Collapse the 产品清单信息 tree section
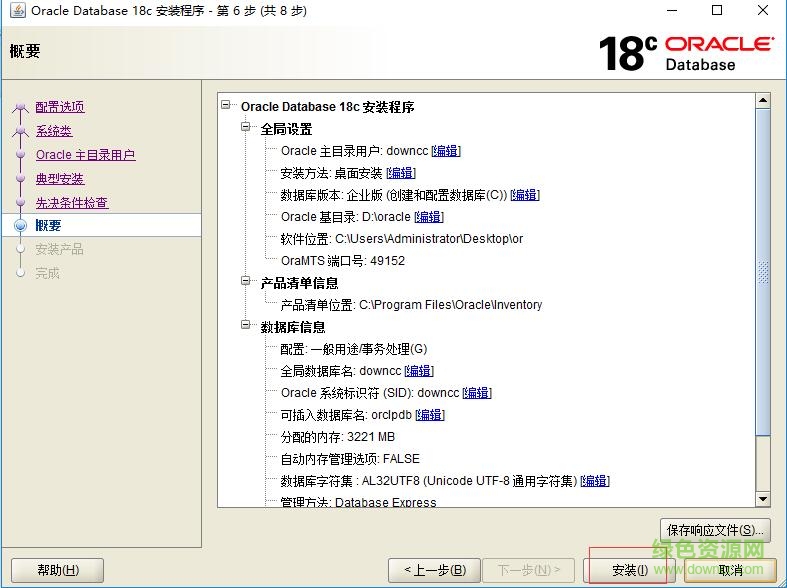This screenshot has height=588, width=787. coord(247,283)
